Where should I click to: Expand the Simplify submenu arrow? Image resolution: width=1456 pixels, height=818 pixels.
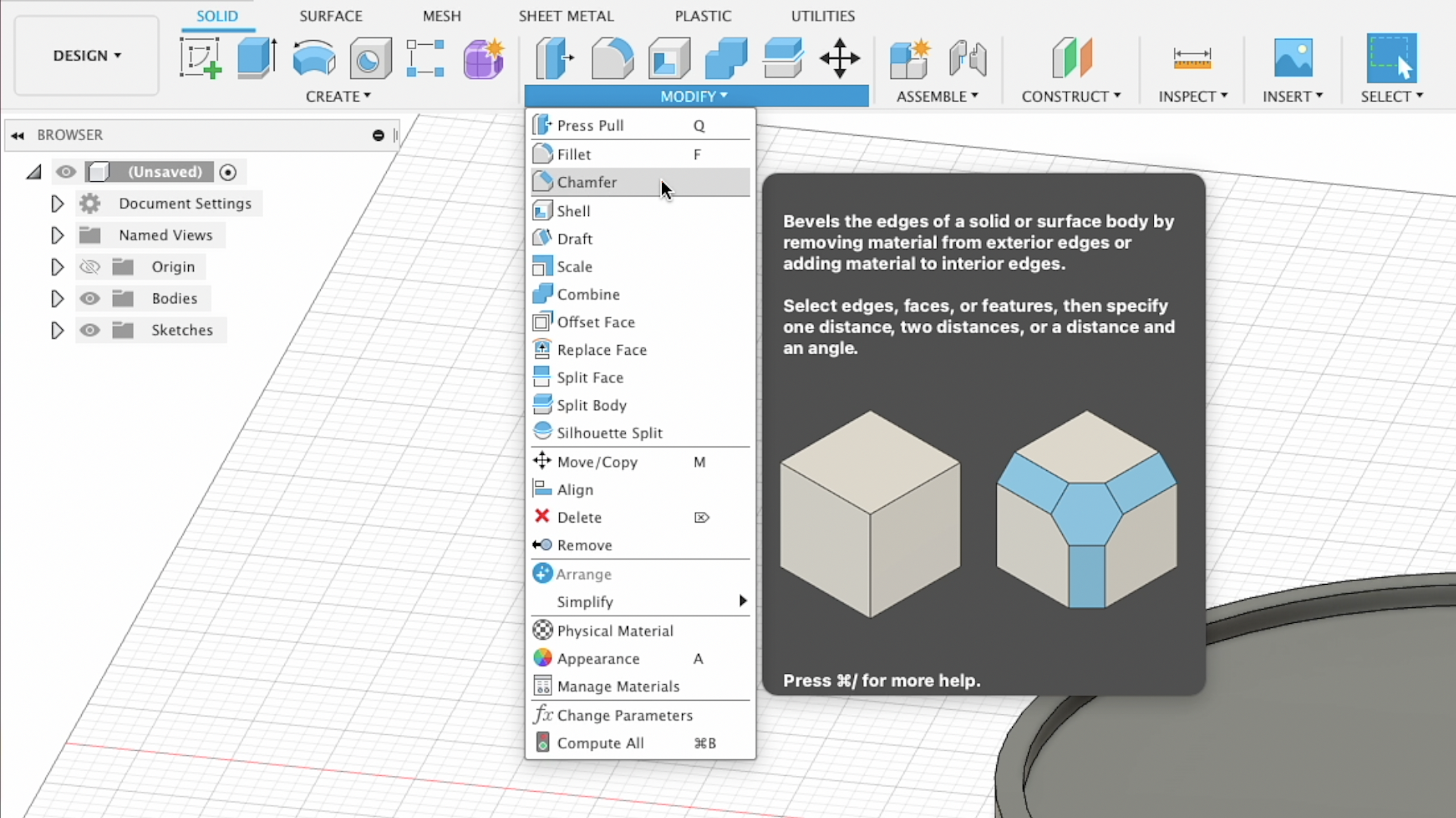point(743,601)
